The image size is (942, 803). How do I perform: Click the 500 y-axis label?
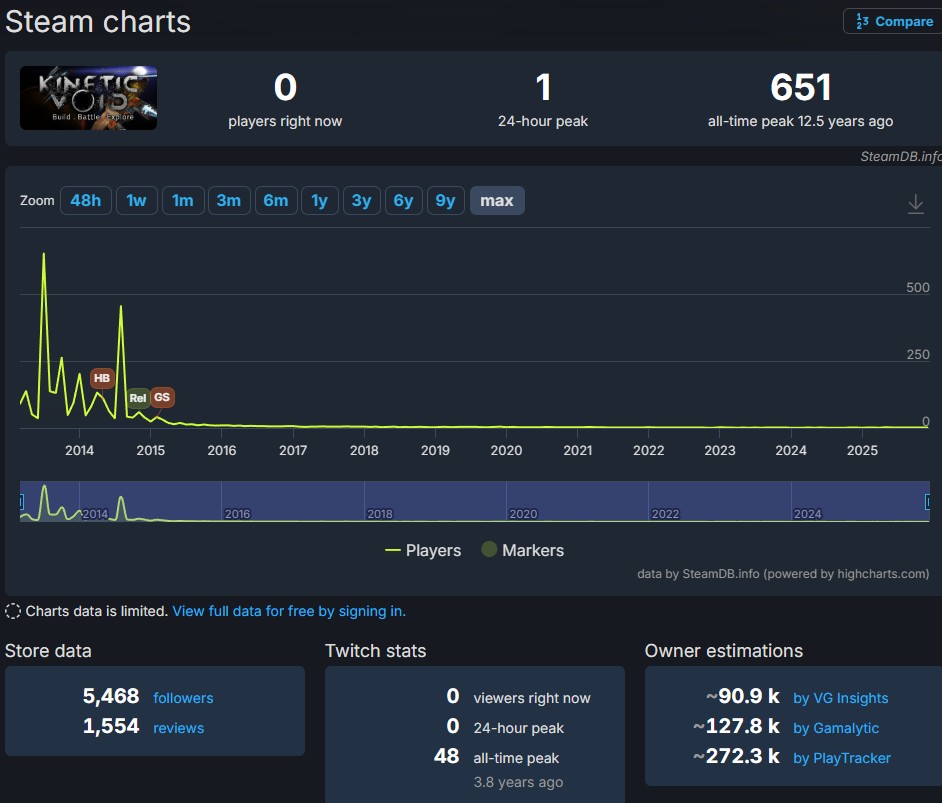917,288
